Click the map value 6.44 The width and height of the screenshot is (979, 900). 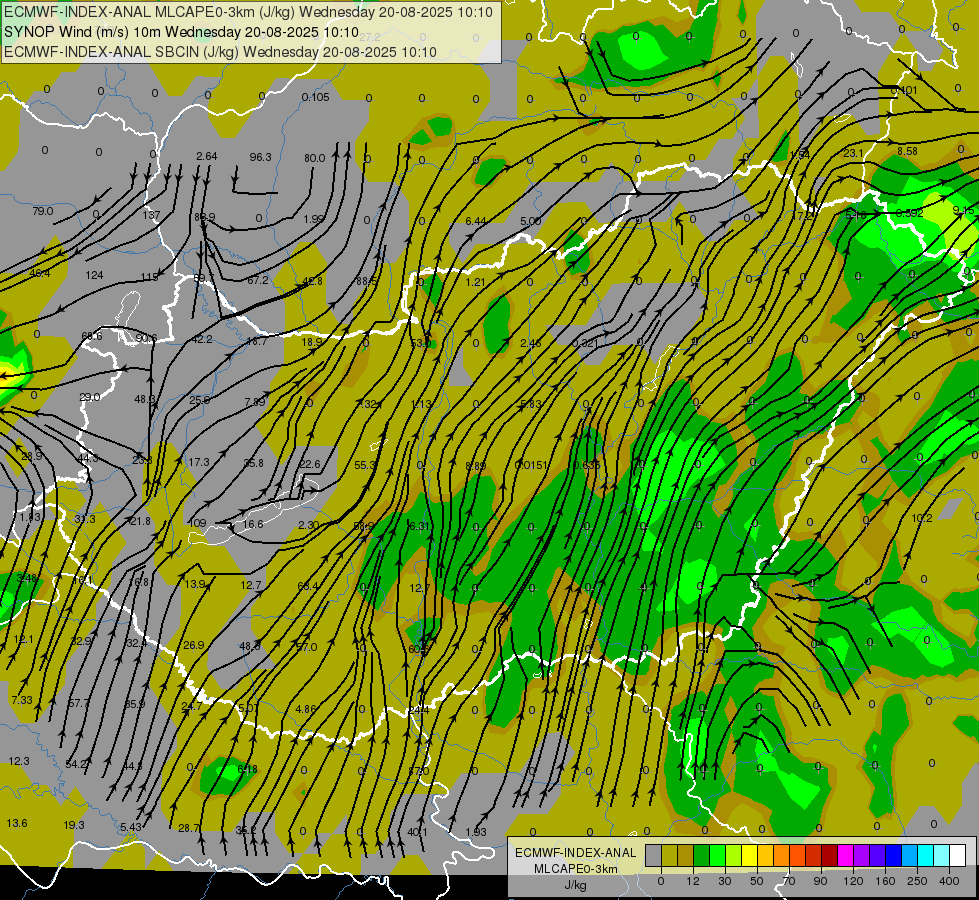pos(476,221)
